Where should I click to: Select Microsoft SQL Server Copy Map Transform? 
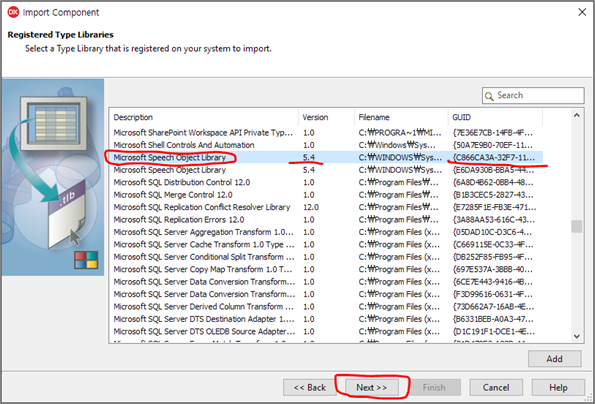tap(326, 269)
